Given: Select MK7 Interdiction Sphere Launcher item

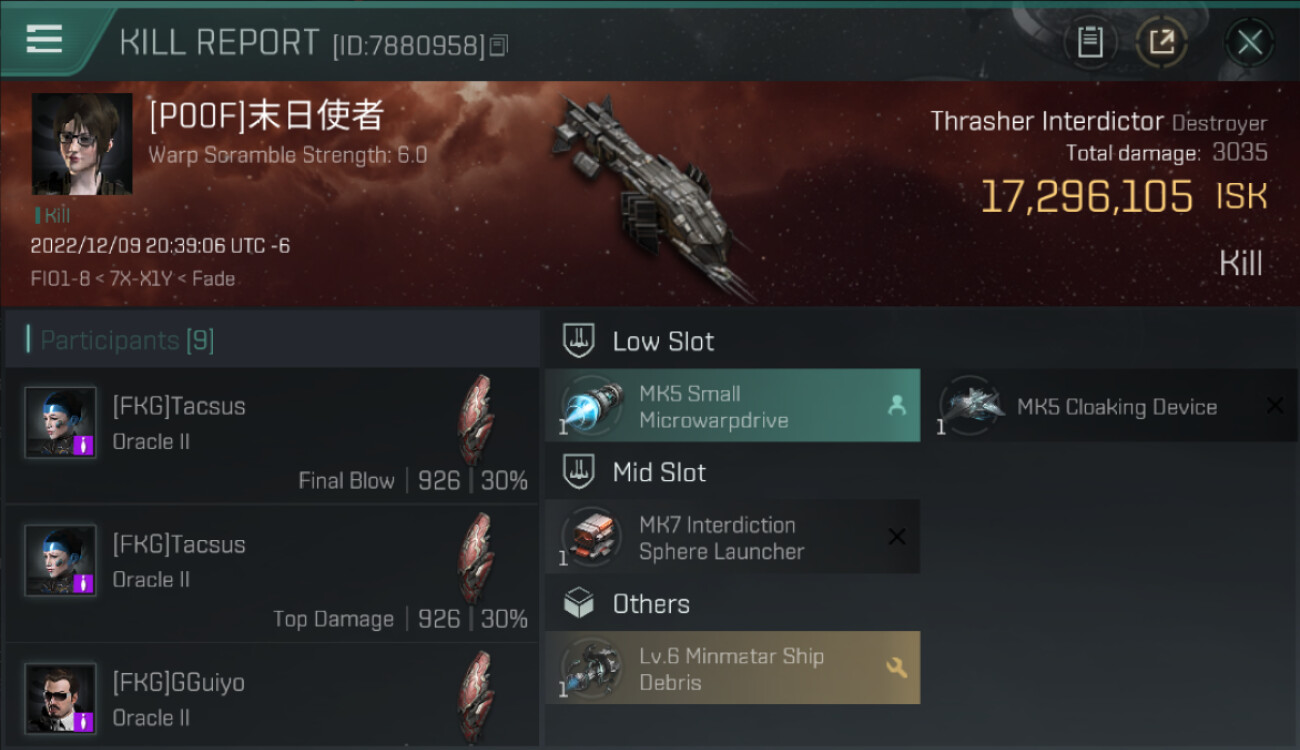Looking at the screenshot, I should click(732, 537).
